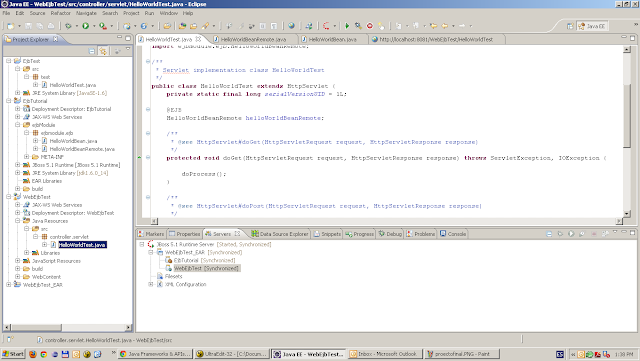Viewport: 640px width, 361px height.
Task: Click the Windows Start button
Action: click(13, 354)
